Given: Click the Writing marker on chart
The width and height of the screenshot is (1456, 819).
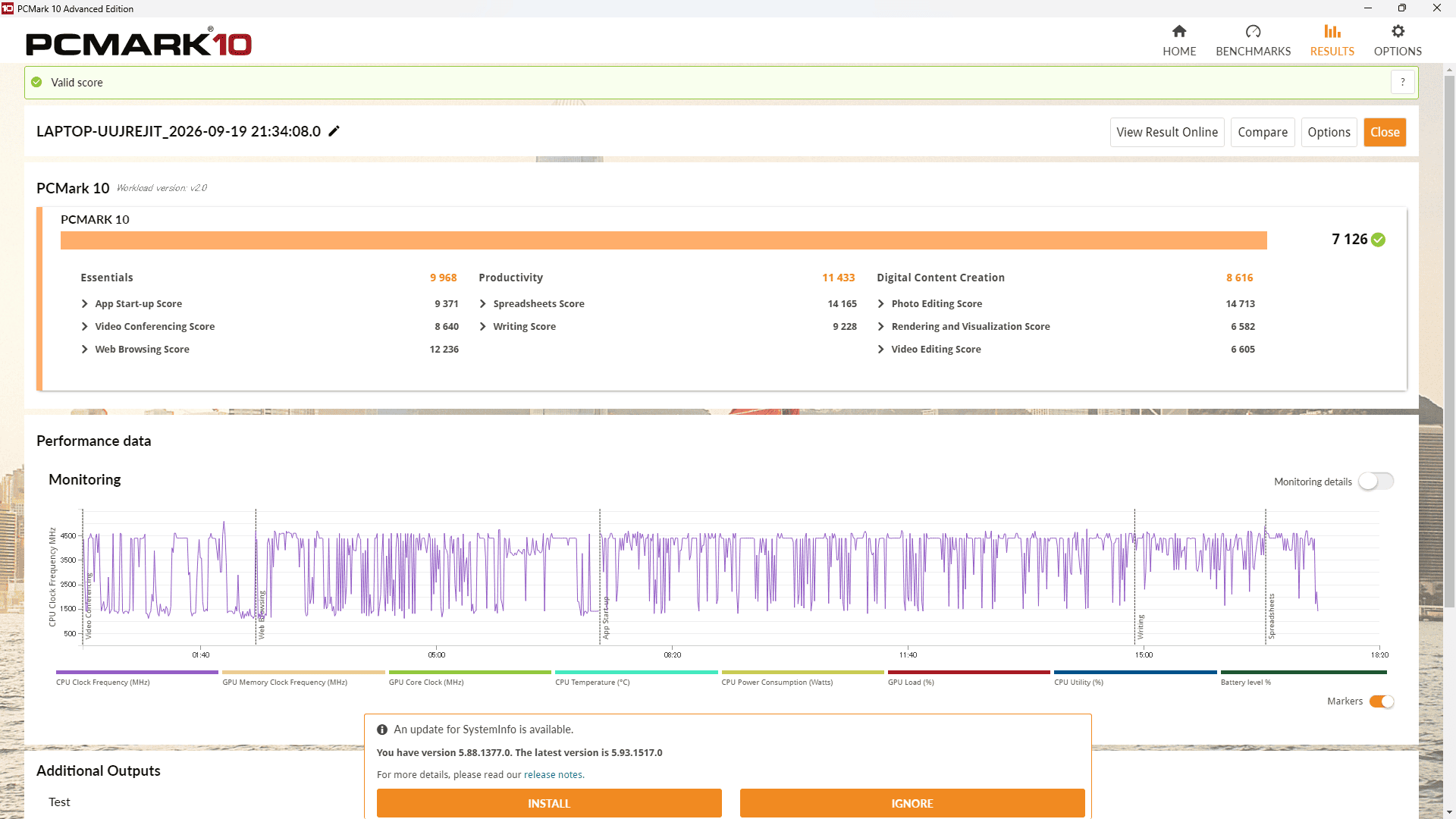Looking at the screenshot, I should [1141, 626].
